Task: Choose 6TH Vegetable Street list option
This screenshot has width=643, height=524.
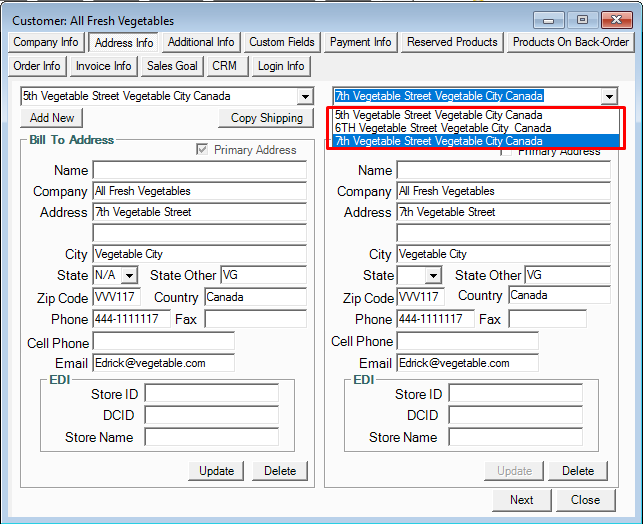Action: pos(443,128)
